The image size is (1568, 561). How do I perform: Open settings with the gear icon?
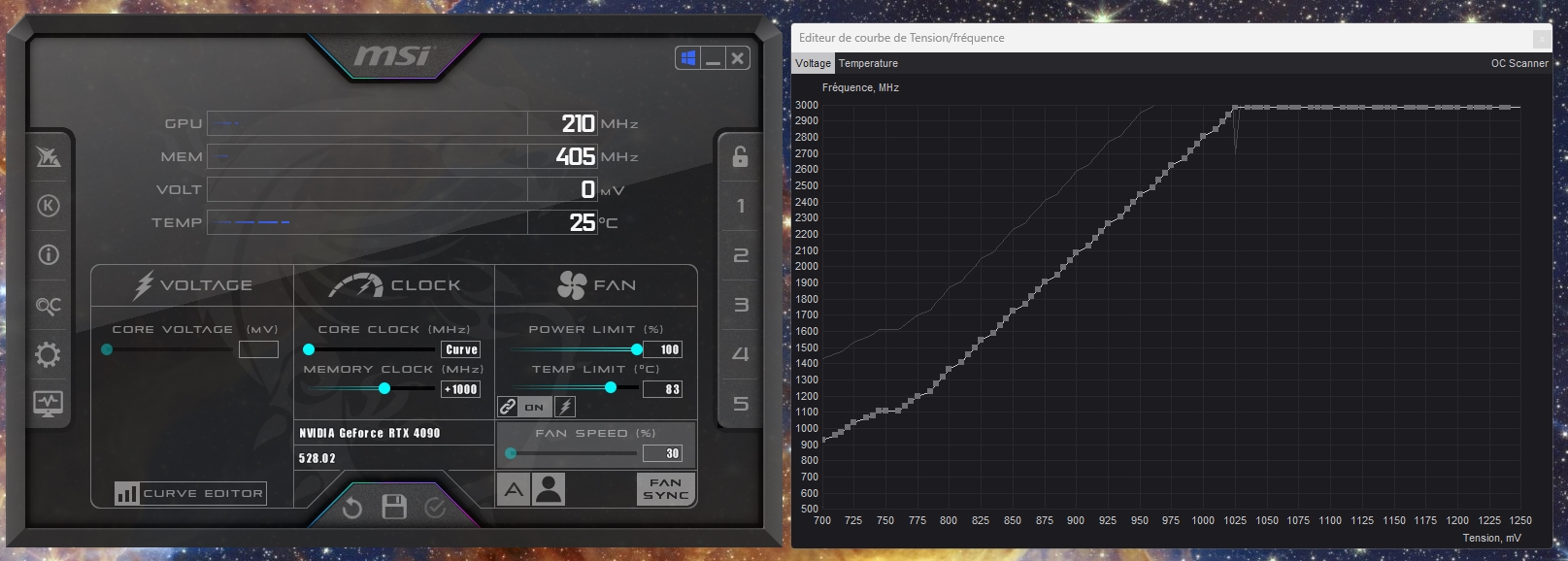[x=49, y=354]
